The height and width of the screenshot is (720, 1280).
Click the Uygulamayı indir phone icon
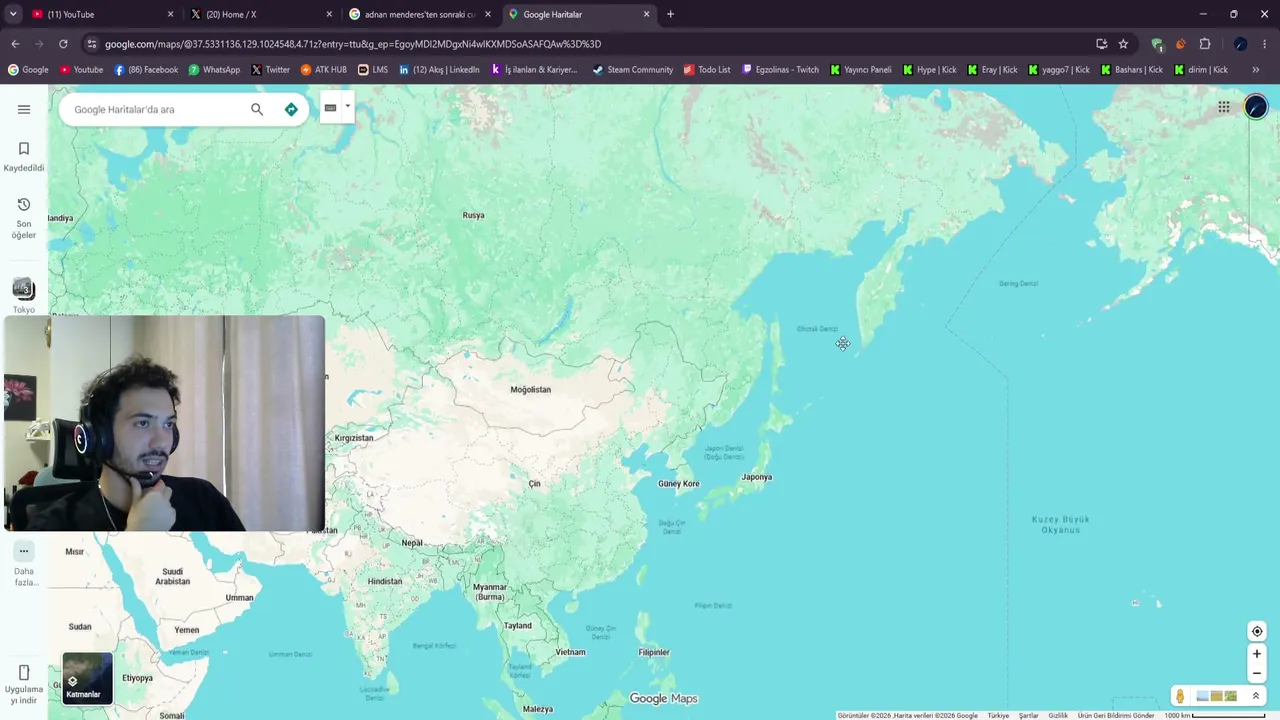coord(24,672)
